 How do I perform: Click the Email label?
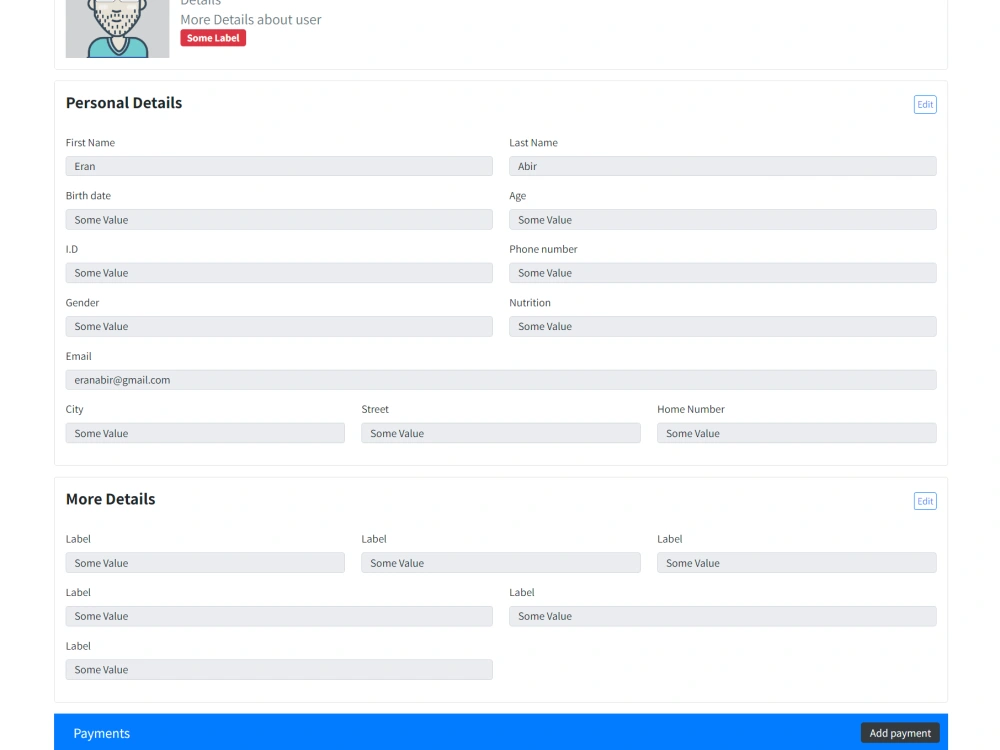point(78,357)
